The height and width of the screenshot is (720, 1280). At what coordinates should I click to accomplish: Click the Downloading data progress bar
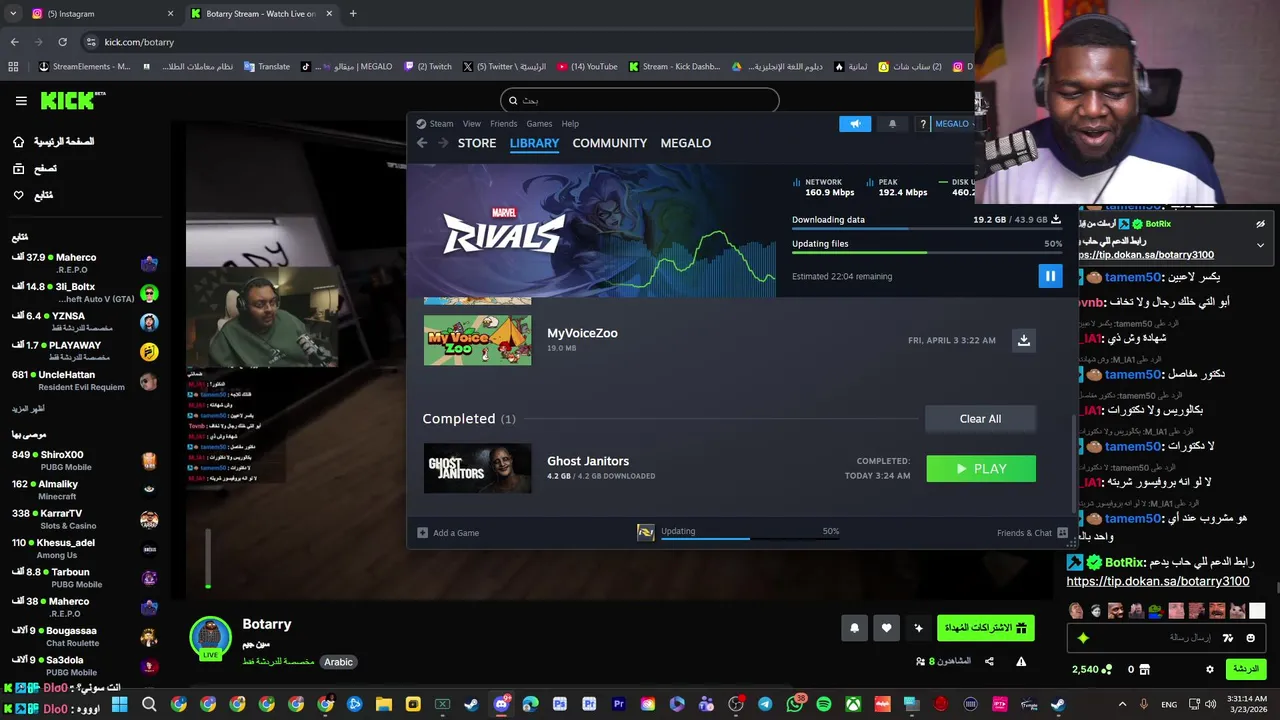[927, 228]
